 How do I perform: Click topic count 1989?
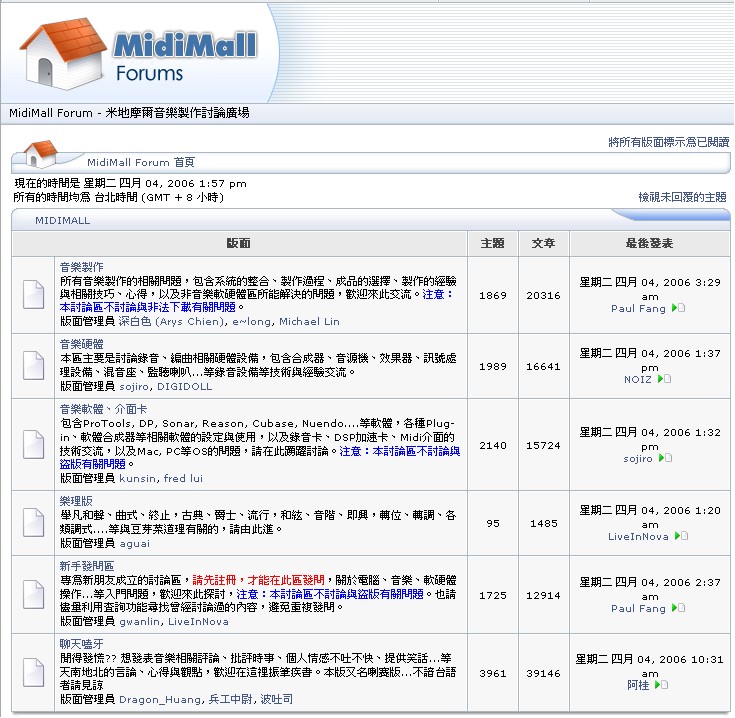pos(493,366)
